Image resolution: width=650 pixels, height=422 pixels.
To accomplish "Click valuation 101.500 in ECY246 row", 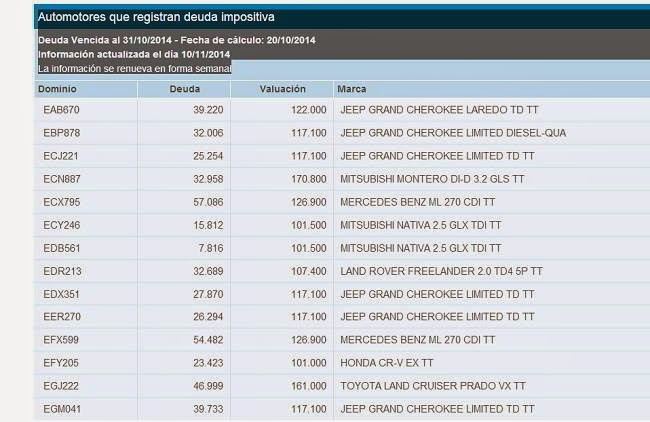I will [x=308, y=226].
